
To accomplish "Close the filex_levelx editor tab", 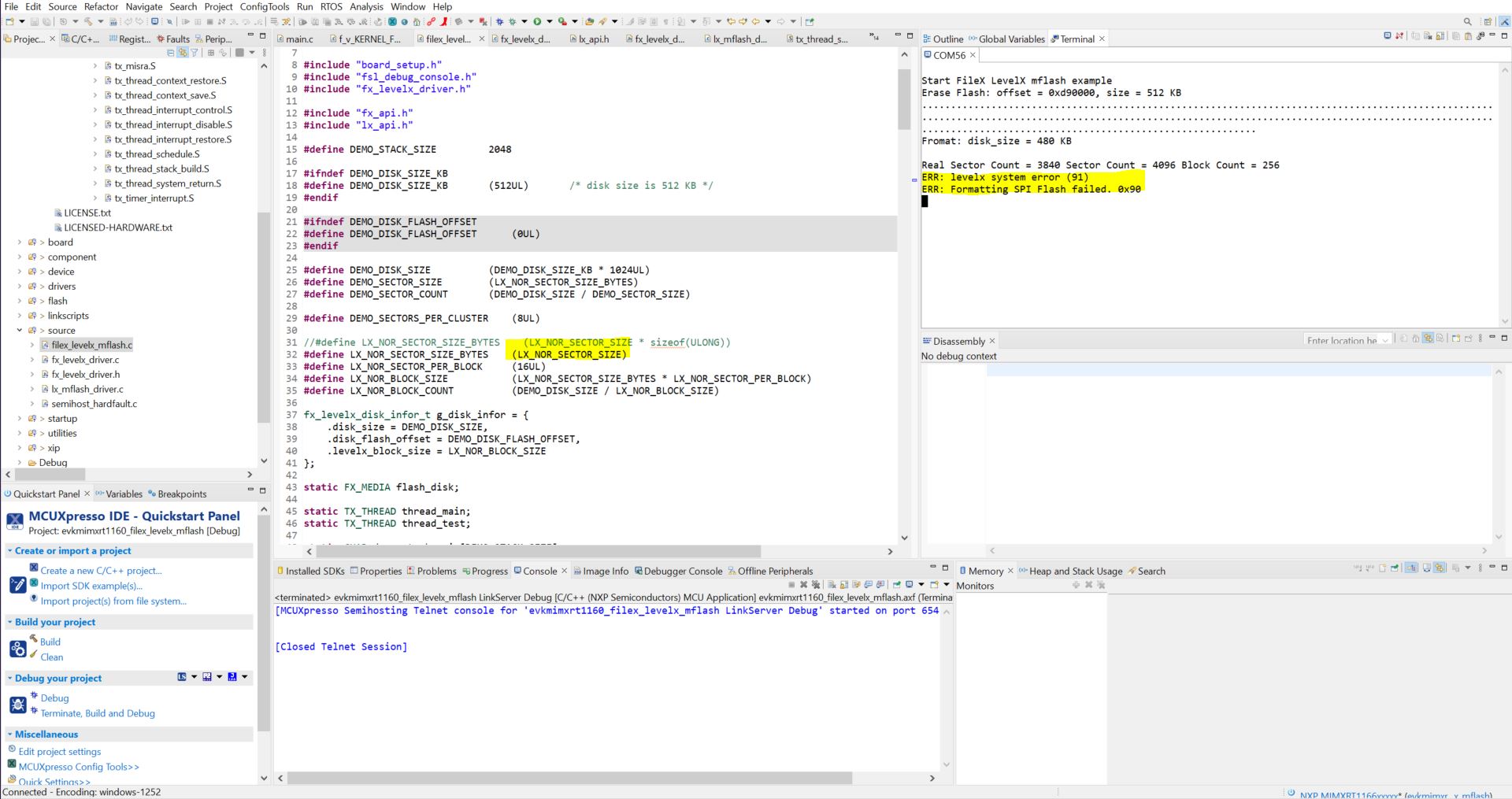I will coord(482,39).
